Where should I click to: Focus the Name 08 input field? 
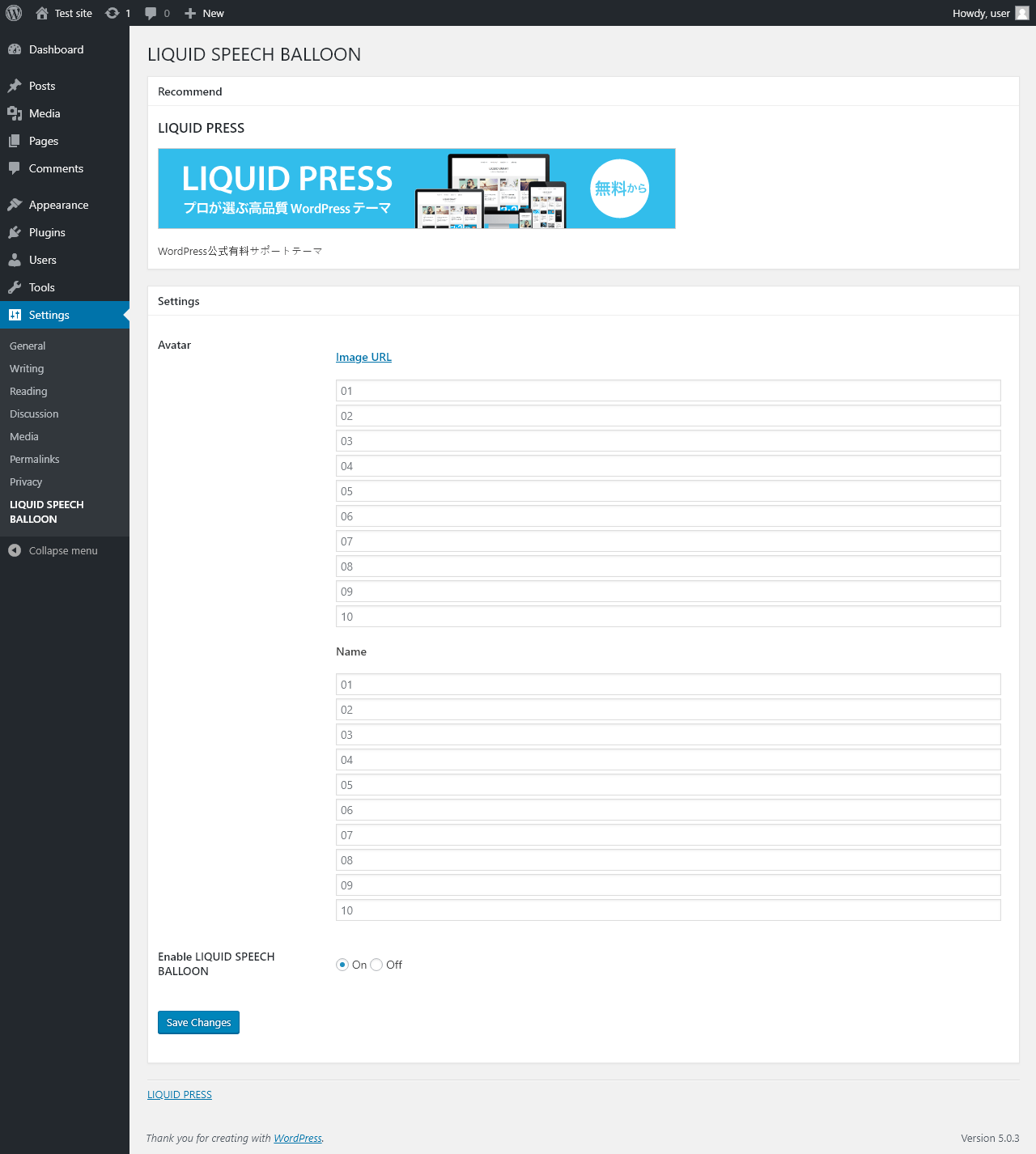(669, 860)
